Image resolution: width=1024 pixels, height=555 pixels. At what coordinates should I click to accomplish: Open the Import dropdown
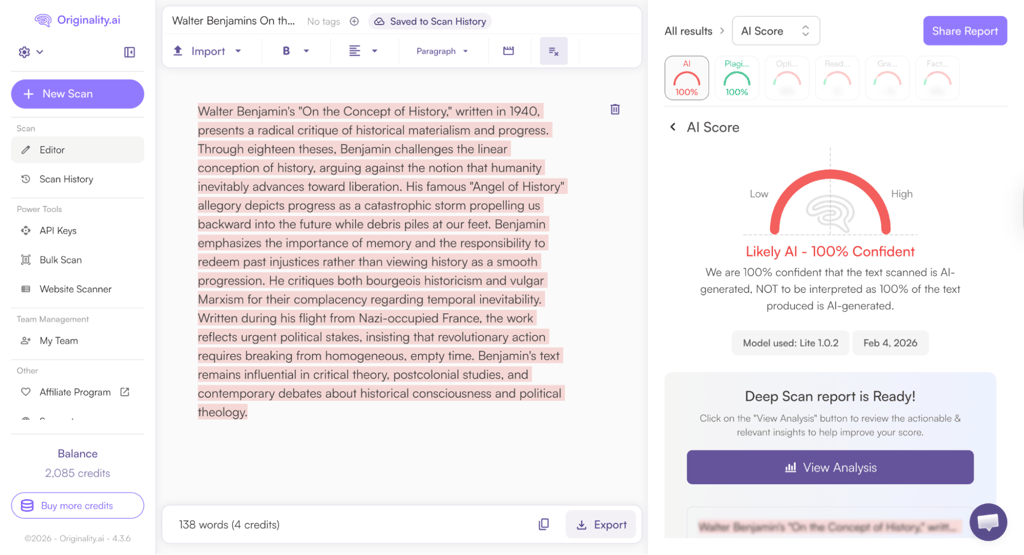coord(207,51)
